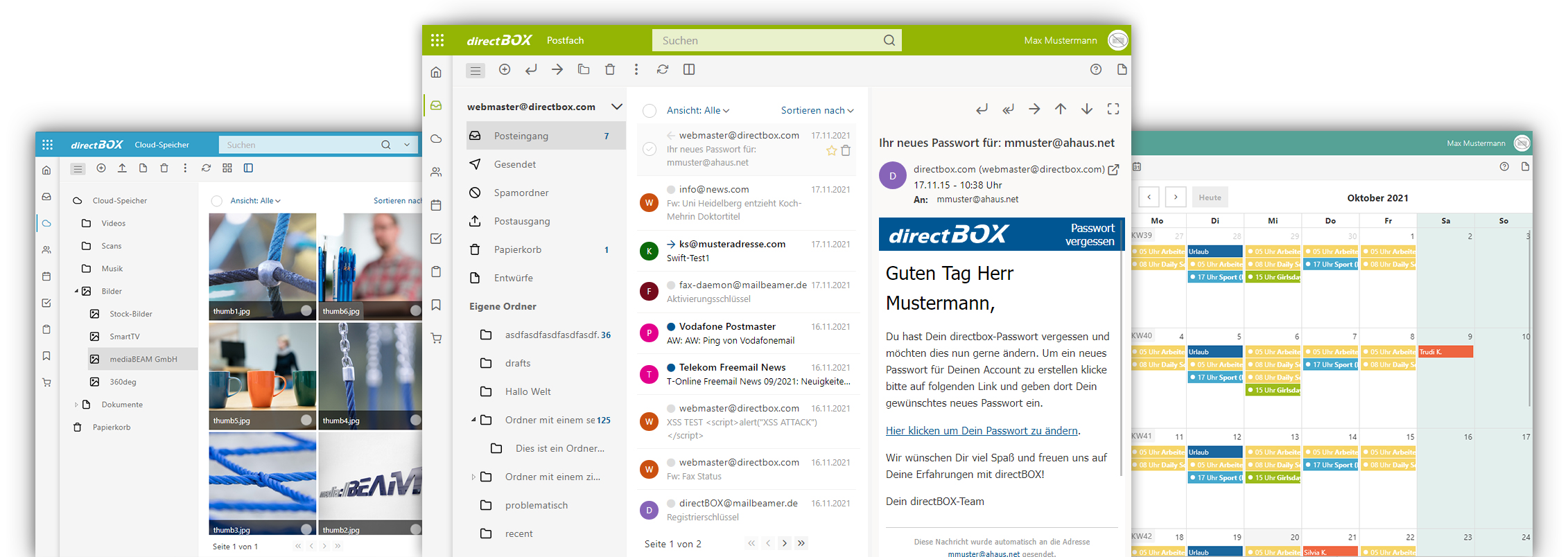Select the Papierkorb mail folder
Image resolution: width=1568 pixels, height=557 pixels.
click(517, 249)
